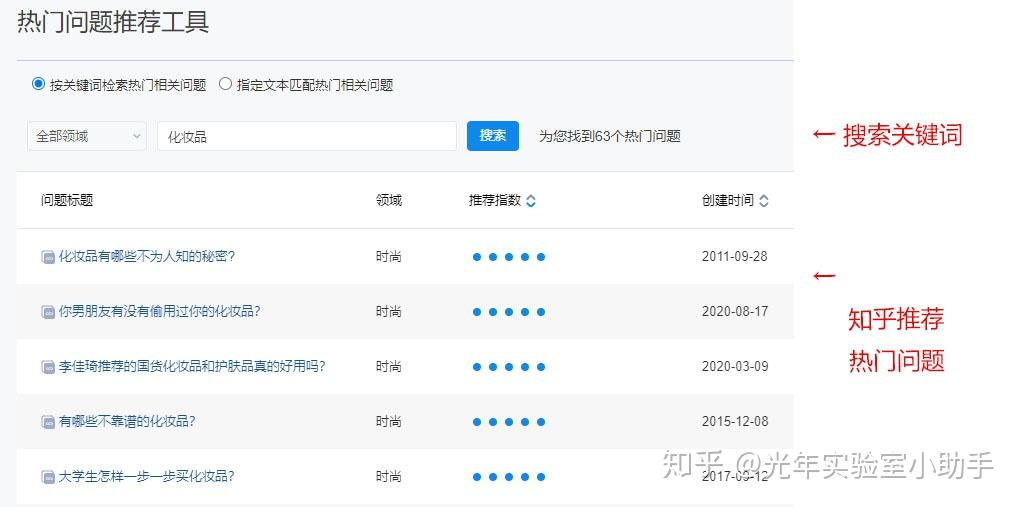Open question 李佳琦推荐的国货化妆品和护肤品真的好用吗?
Screen dimensions: 1020x507
pyautogui.click(x=192, y=366)
